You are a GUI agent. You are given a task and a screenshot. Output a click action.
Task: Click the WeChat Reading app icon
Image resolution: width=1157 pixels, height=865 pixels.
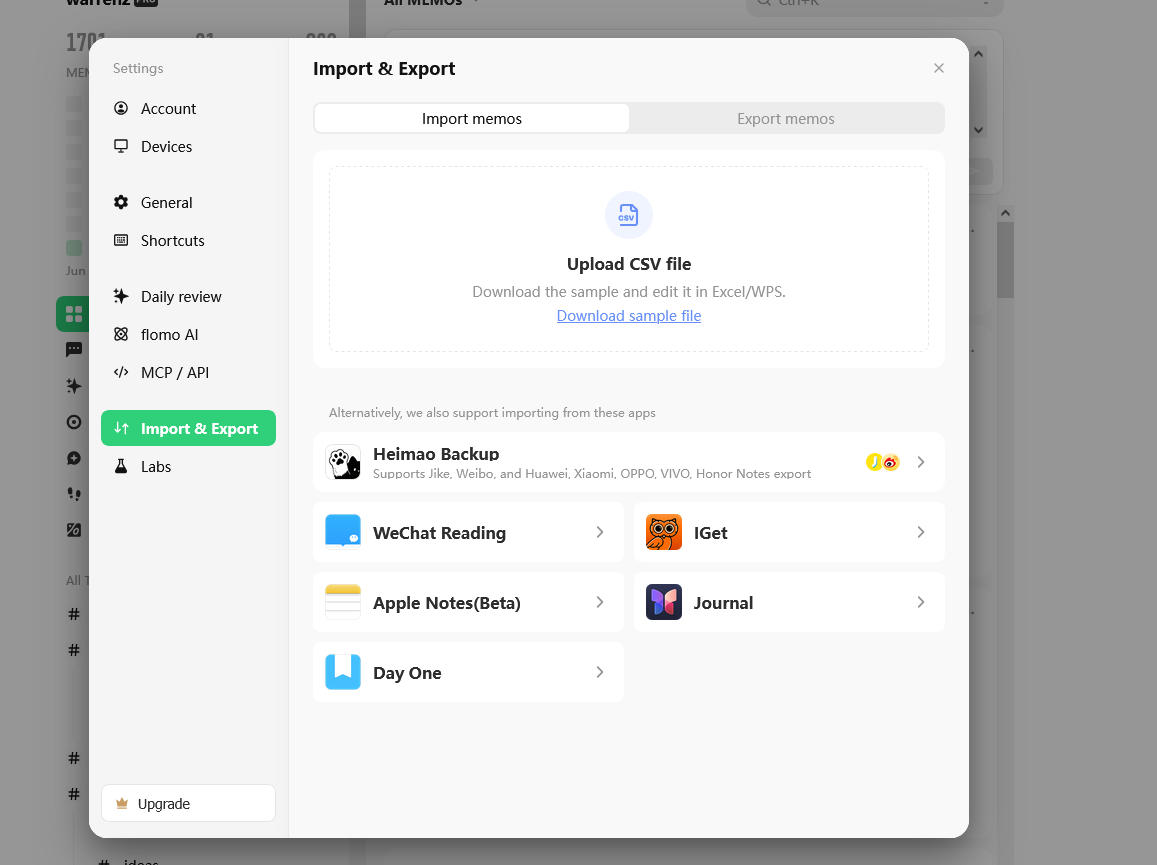coord(343,532)
